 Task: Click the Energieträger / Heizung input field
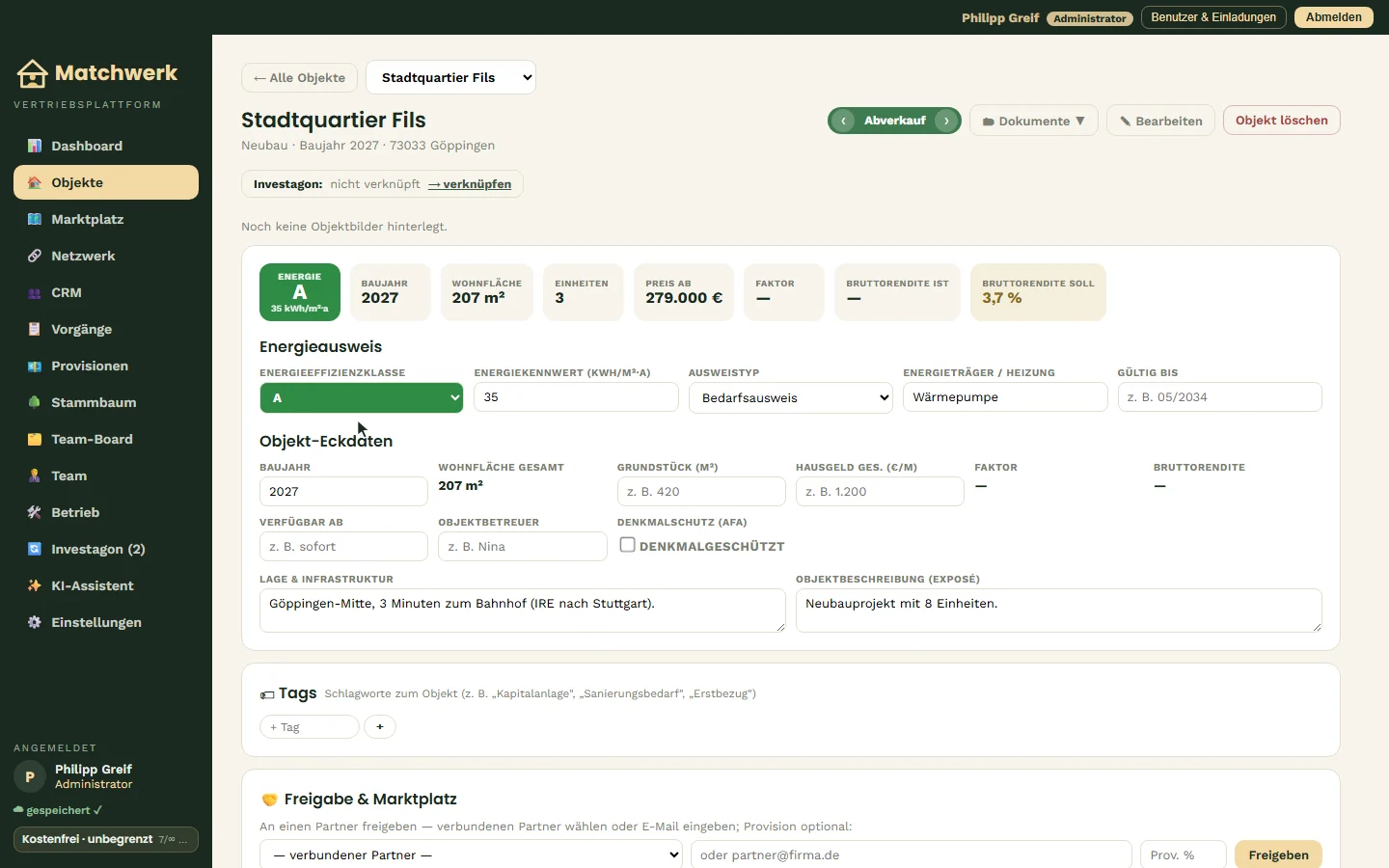coord(1005,397)
